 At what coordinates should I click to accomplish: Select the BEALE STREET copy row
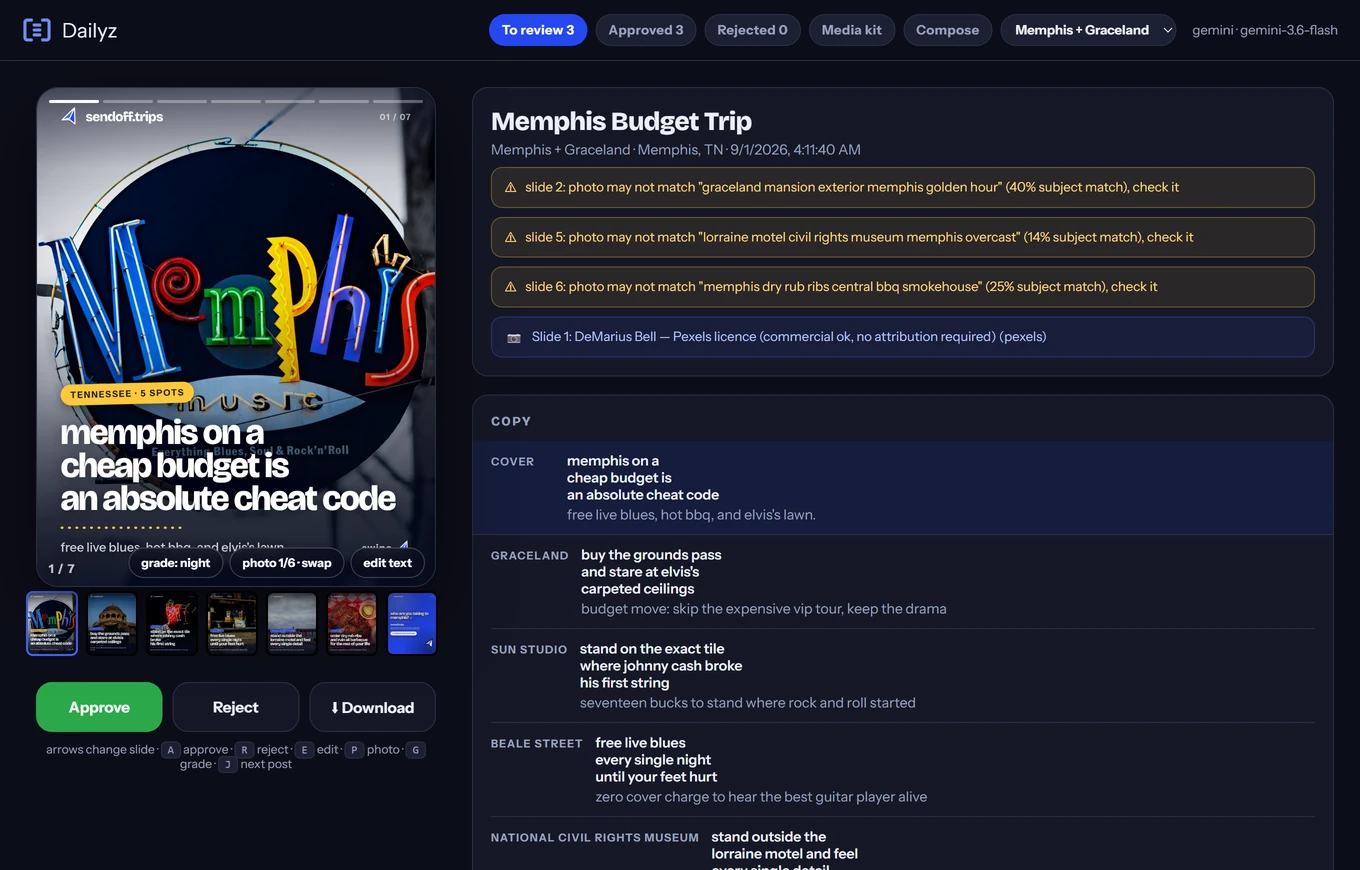[902, 770]
